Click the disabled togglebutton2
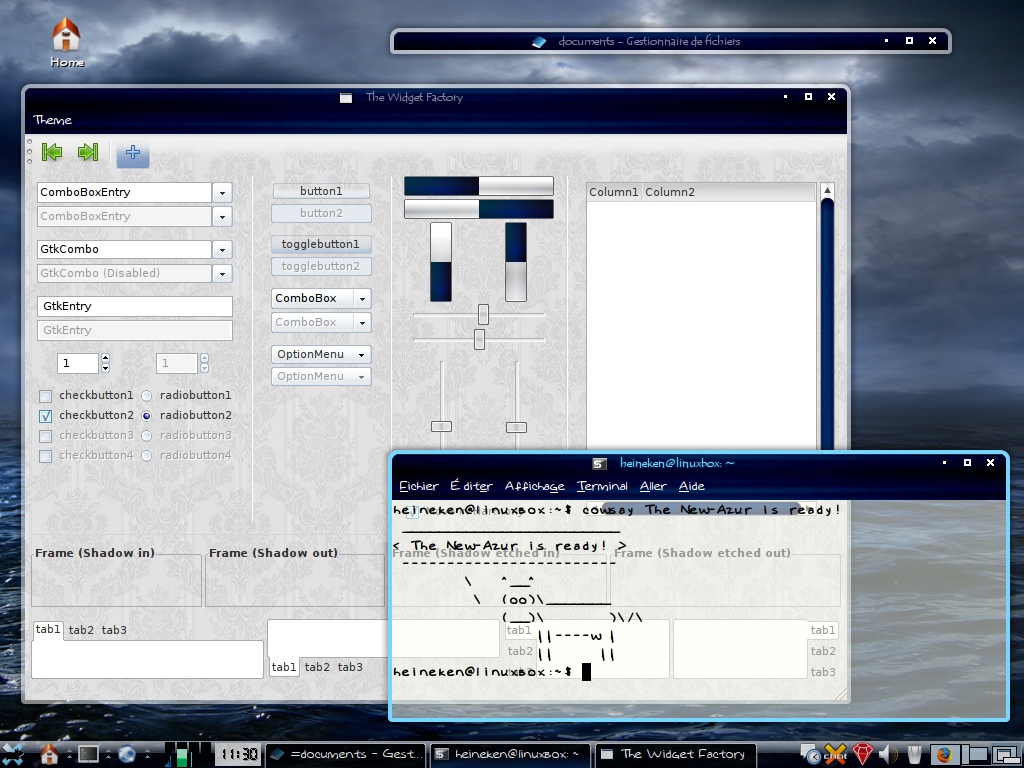 click(321, 266)
